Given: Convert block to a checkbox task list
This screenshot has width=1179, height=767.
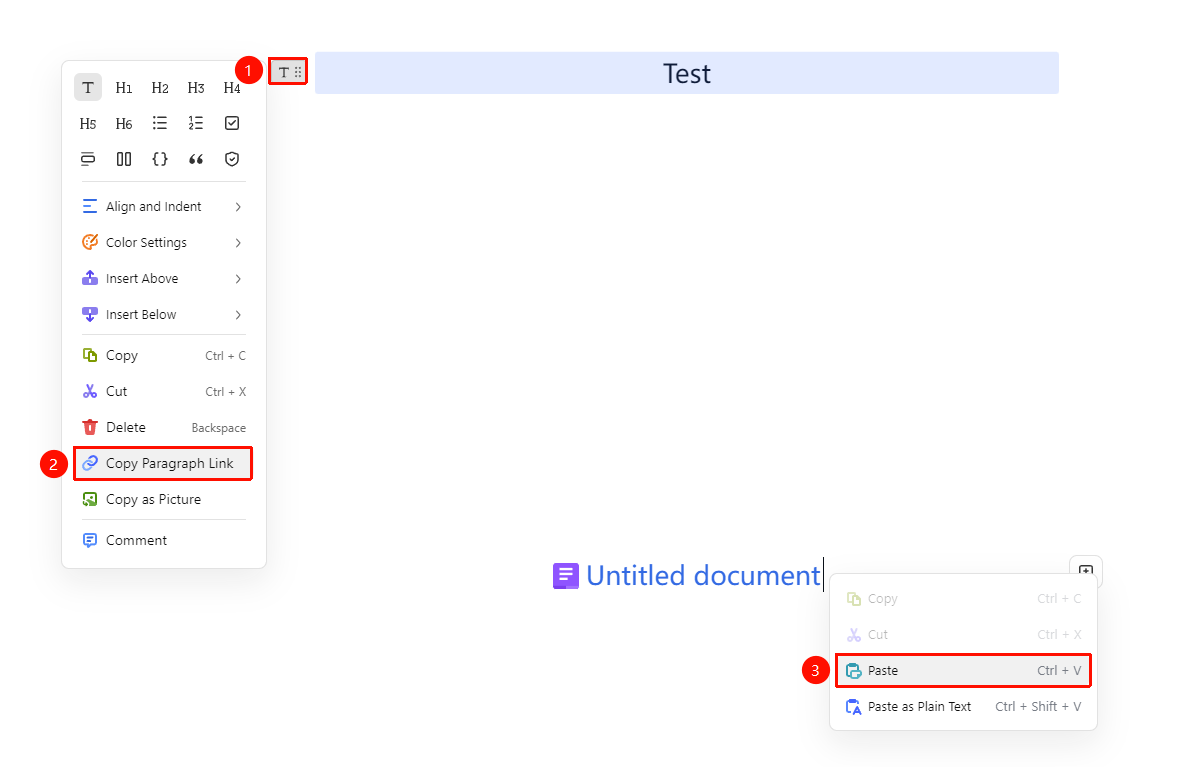Looking at the screenshot, I should pyautogui.click(x=232, y=123).
